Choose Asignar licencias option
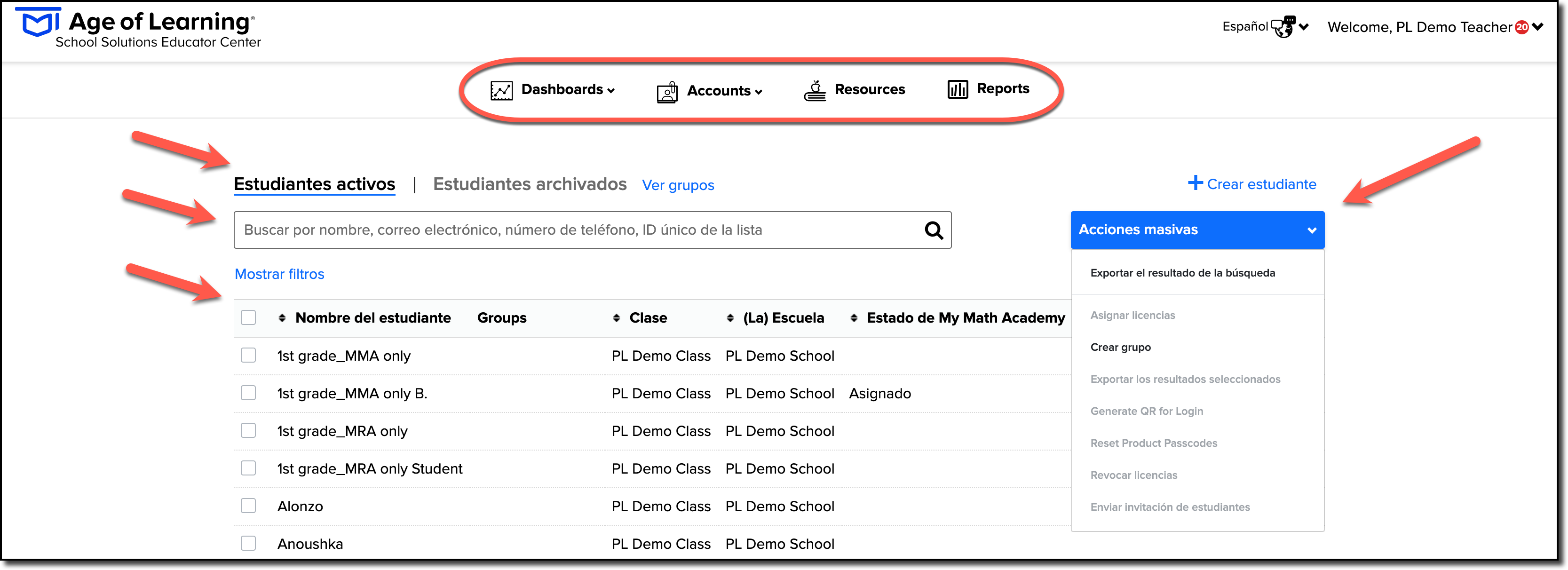Image resolution: width=1568 pixels, height=570 pixels. 1132,316
